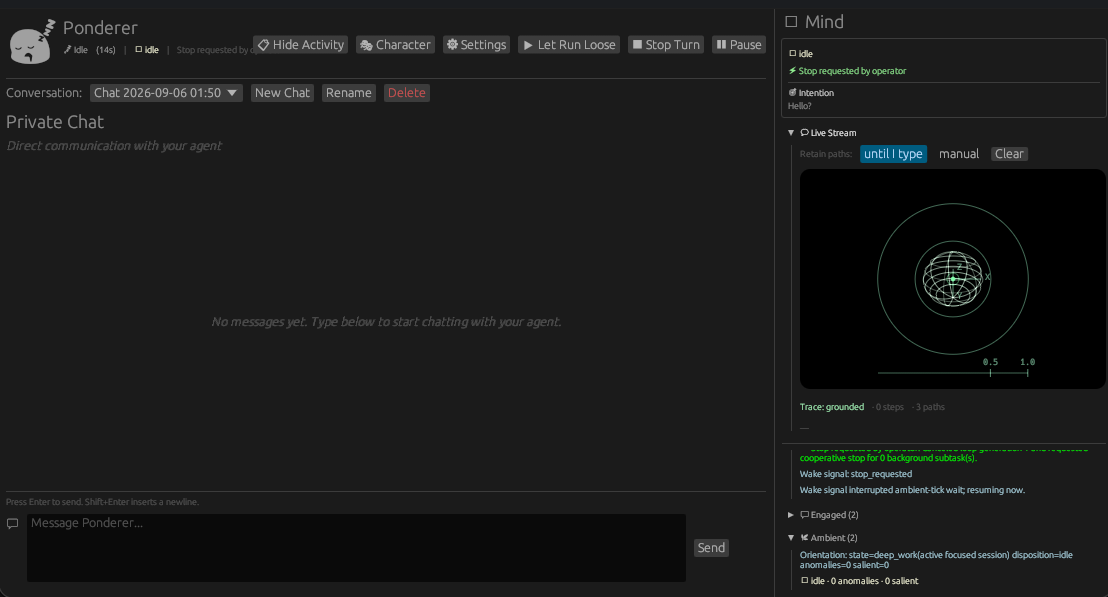
Task: Open the Conversation dropdown Chat 2026-09-06 01:50
Action: tap(166, 93)
